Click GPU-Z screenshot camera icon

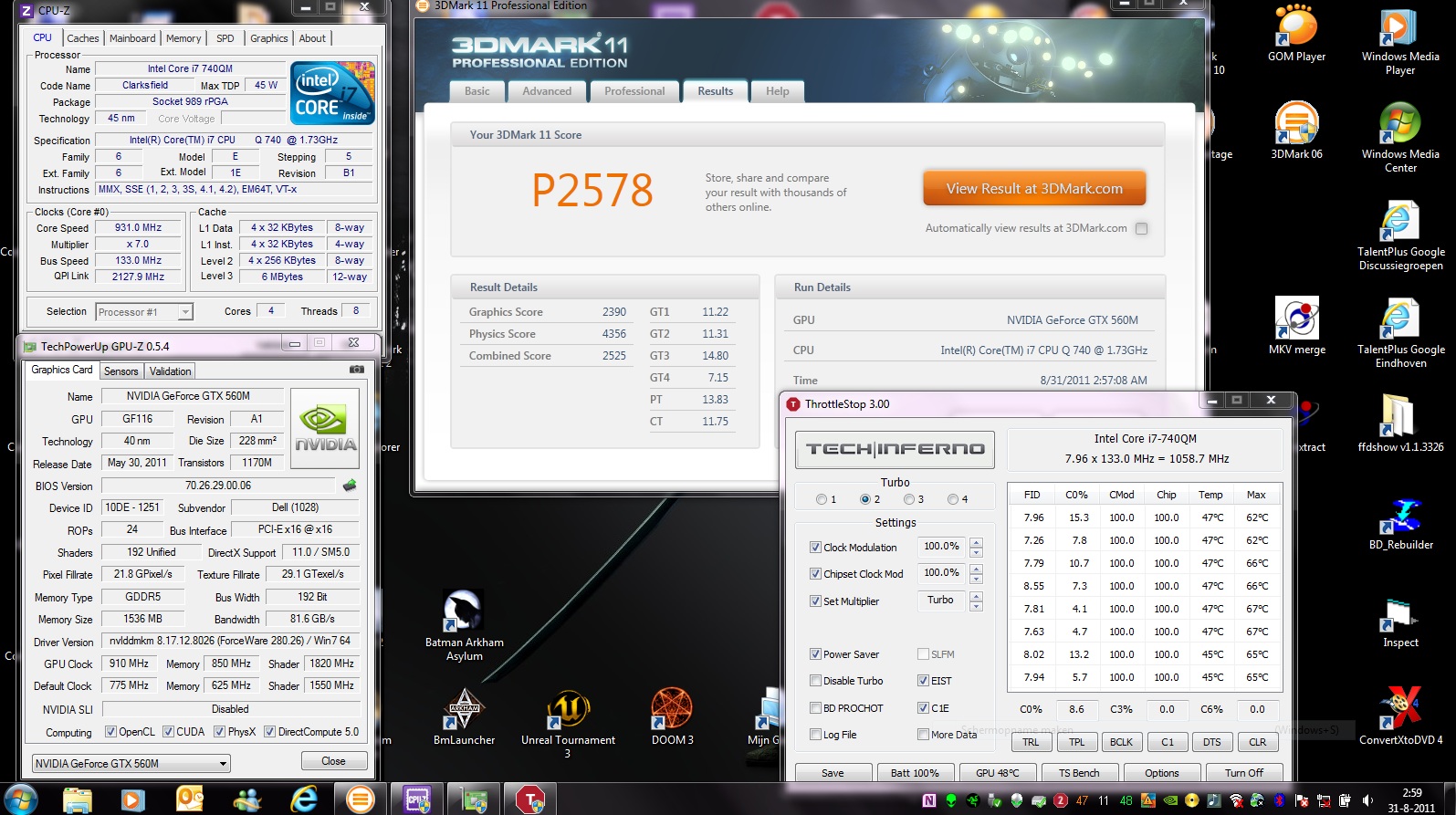[357, 370]
